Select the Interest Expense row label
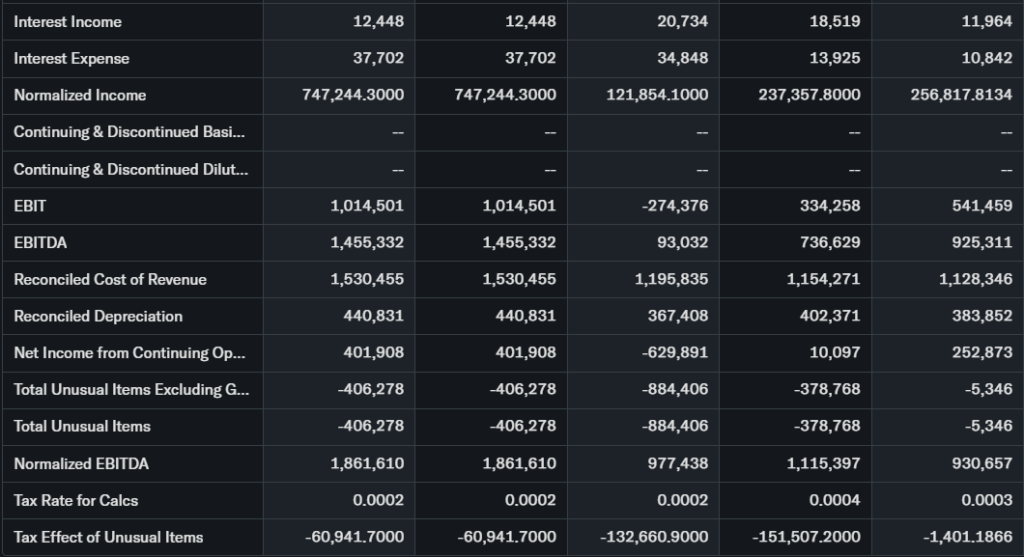Image resolution: width=1024 pixels, height=557 pixels. click(72, 59)
